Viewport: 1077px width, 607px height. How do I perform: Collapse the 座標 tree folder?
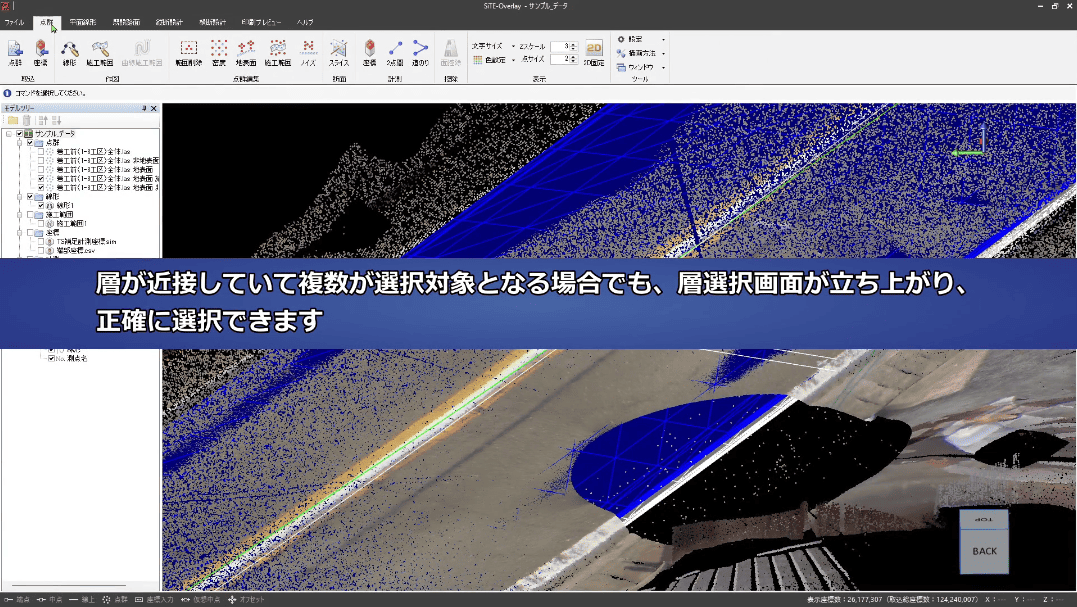[19, 233]
